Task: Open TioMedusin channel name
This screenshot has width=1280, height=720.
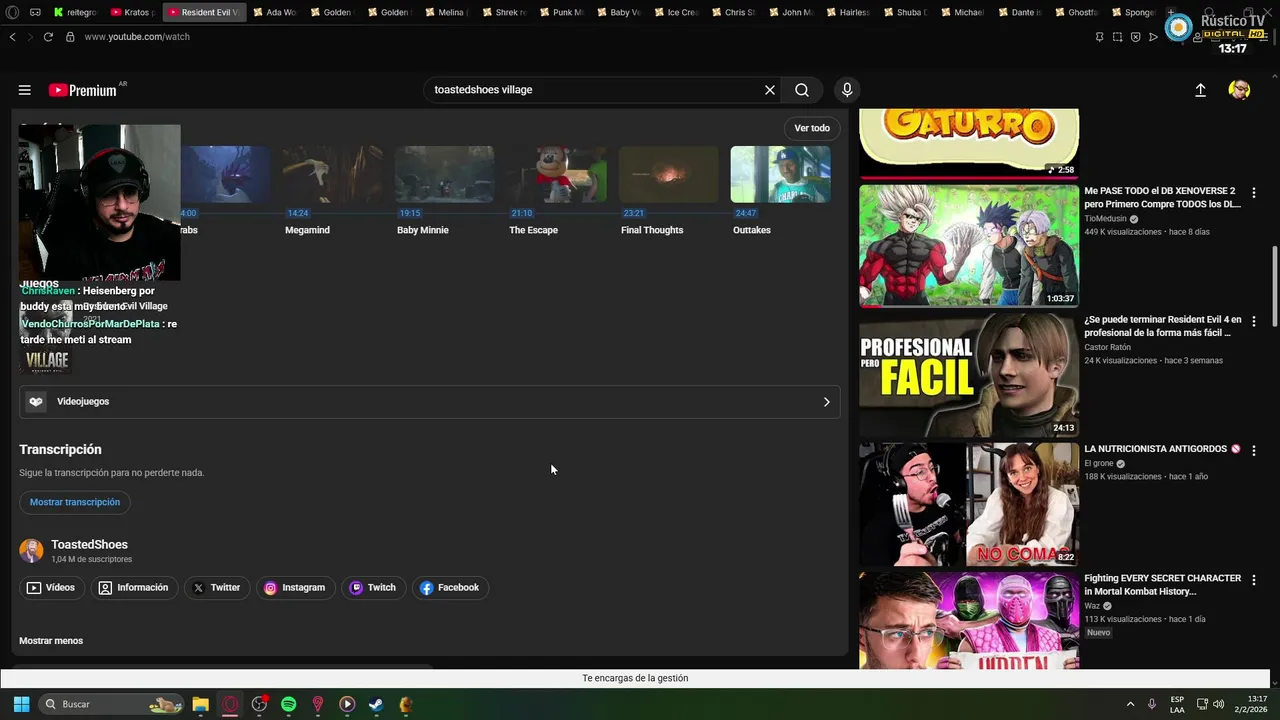Action: 1105,219
